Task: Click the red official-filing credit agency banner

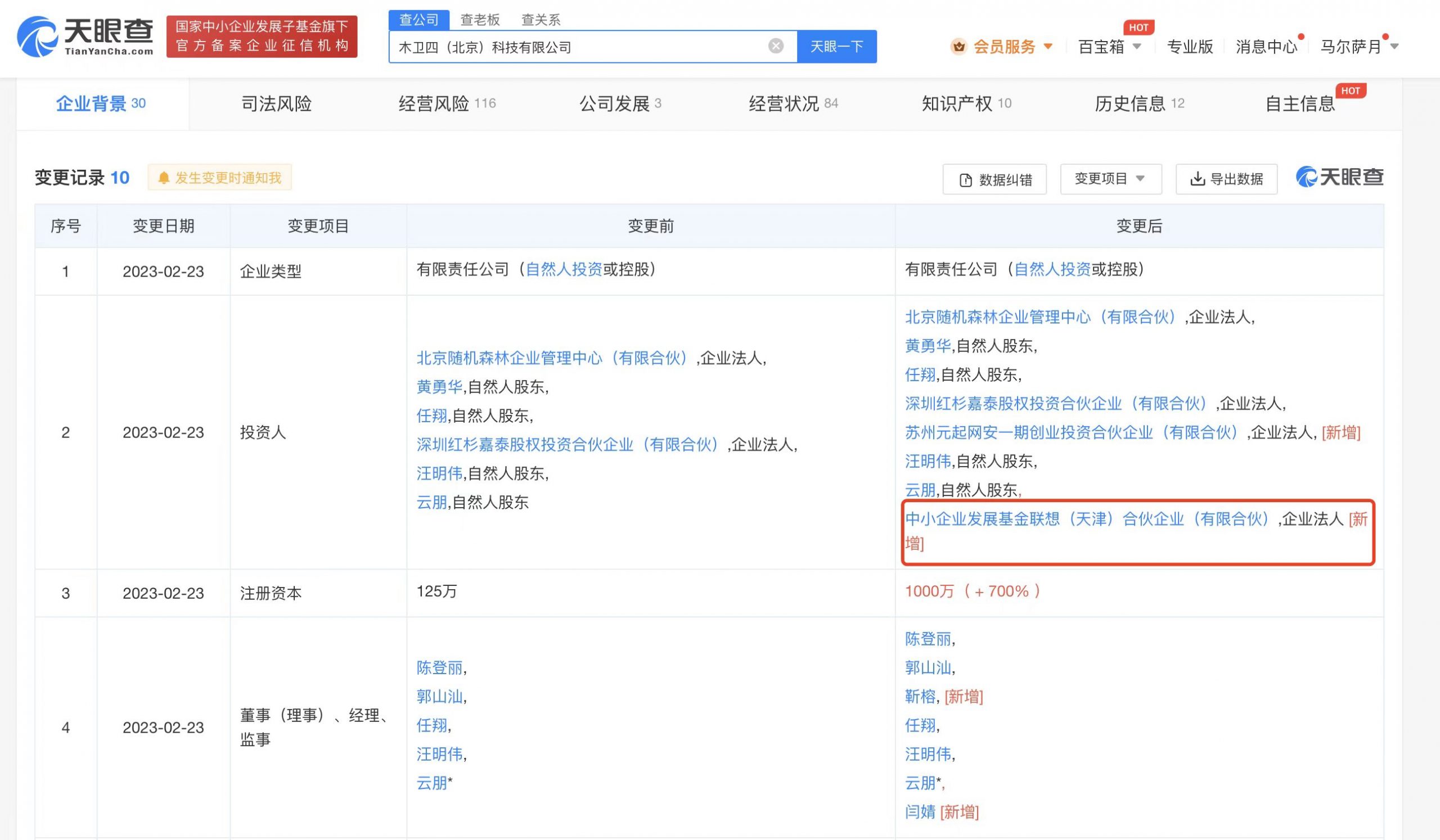Action: click(x=262, y=37)
